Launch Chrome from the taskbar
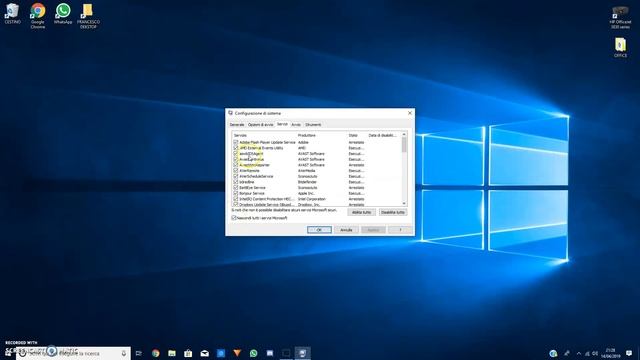This screenshot has width=640, height=360. 156,353
